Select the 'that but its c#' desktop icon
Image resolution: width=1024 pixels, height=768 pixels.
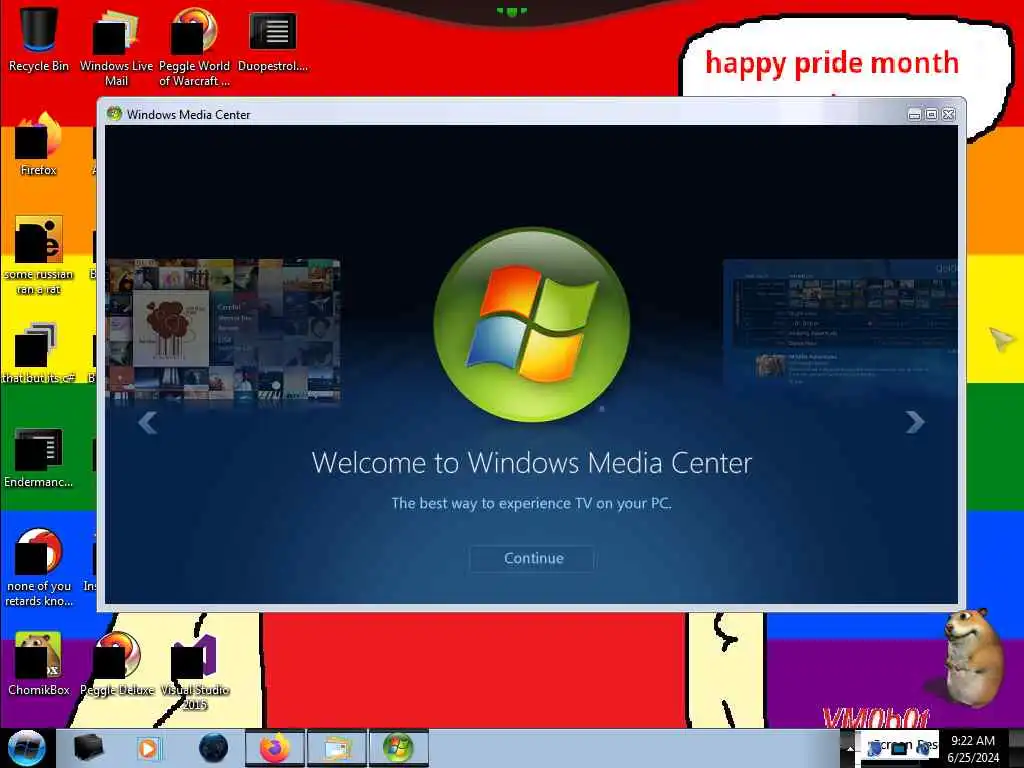(39, 353)
